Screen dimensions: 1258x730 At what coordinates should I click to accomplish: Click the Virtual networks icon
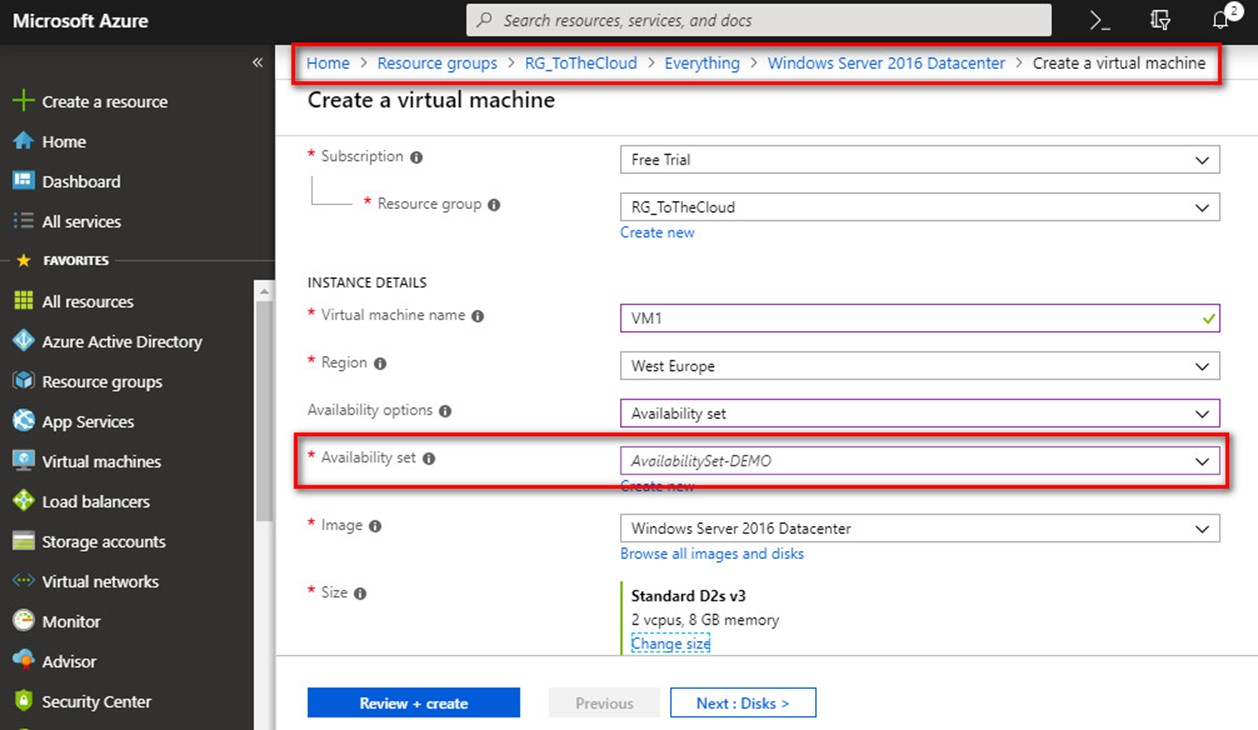[x=23, y=581]
